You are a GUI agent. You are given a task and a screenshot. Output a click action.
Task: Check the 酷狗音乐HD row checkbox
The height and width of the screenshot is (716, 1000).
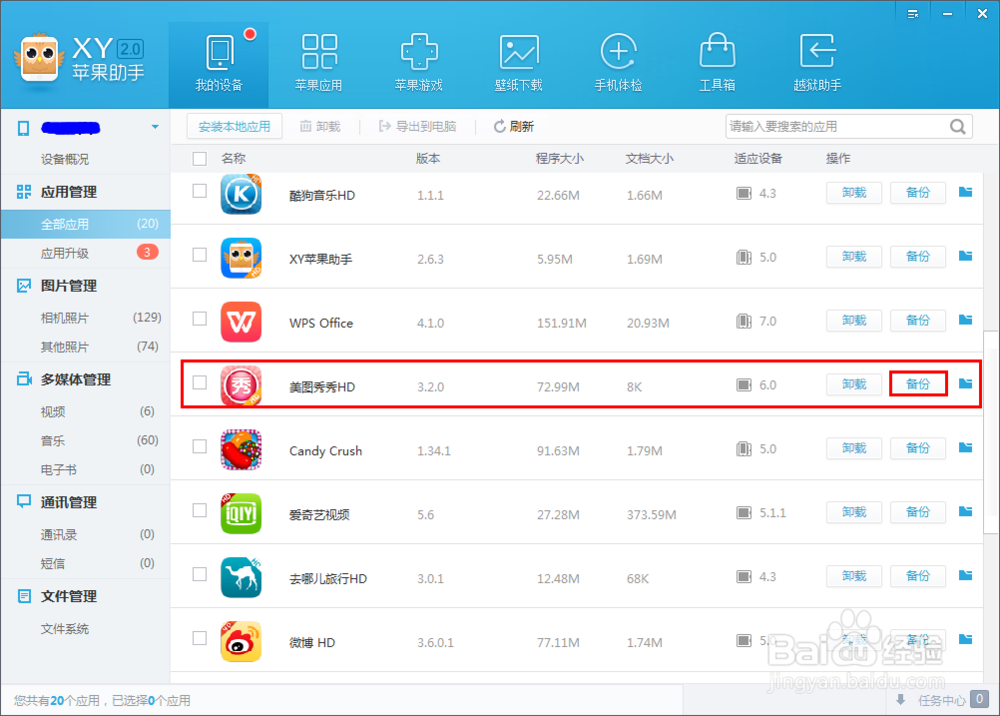(200, 191)
